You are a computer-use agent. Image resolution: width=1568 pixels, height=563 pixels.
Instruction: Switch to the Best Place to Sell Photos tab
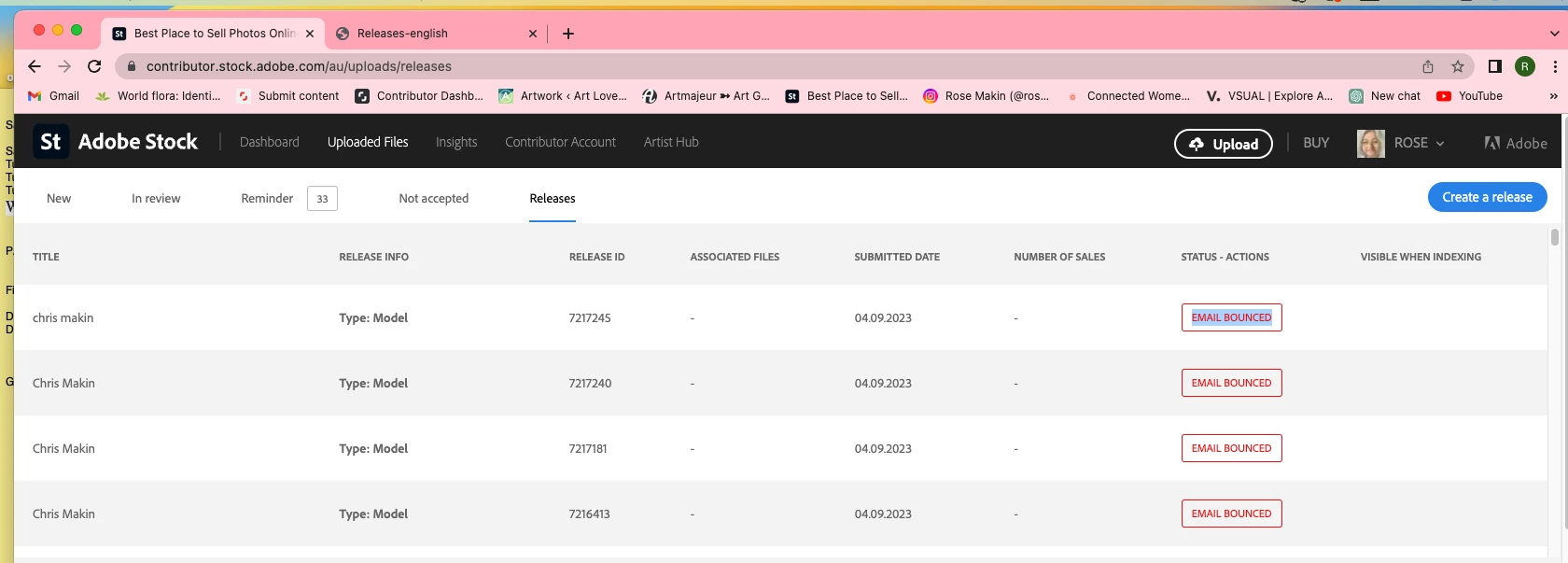213,34
